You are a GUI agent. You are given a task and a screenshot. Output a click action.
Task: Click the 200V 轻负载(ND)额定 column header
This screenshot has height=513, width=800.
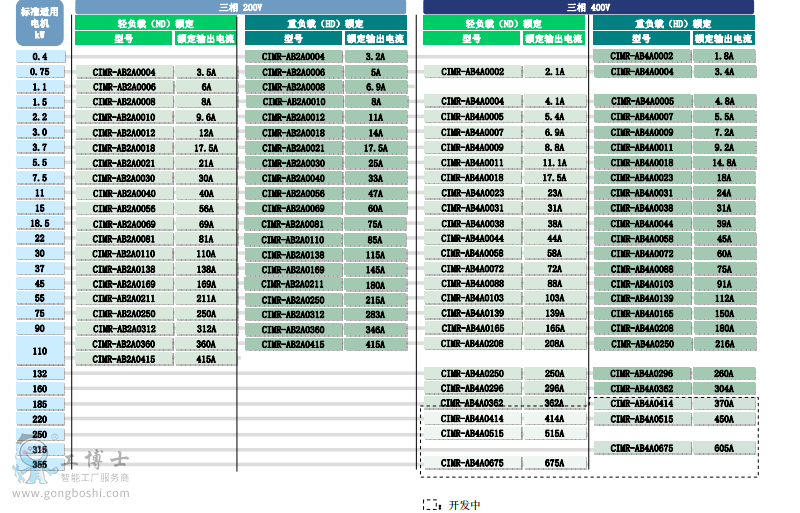tap(155, 23)
